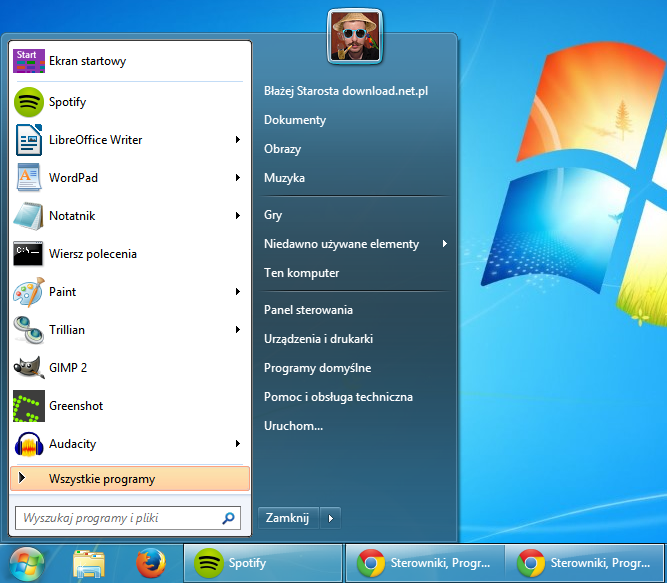Launch Firefox from the taskbar
667x583 pixels.
151,563
